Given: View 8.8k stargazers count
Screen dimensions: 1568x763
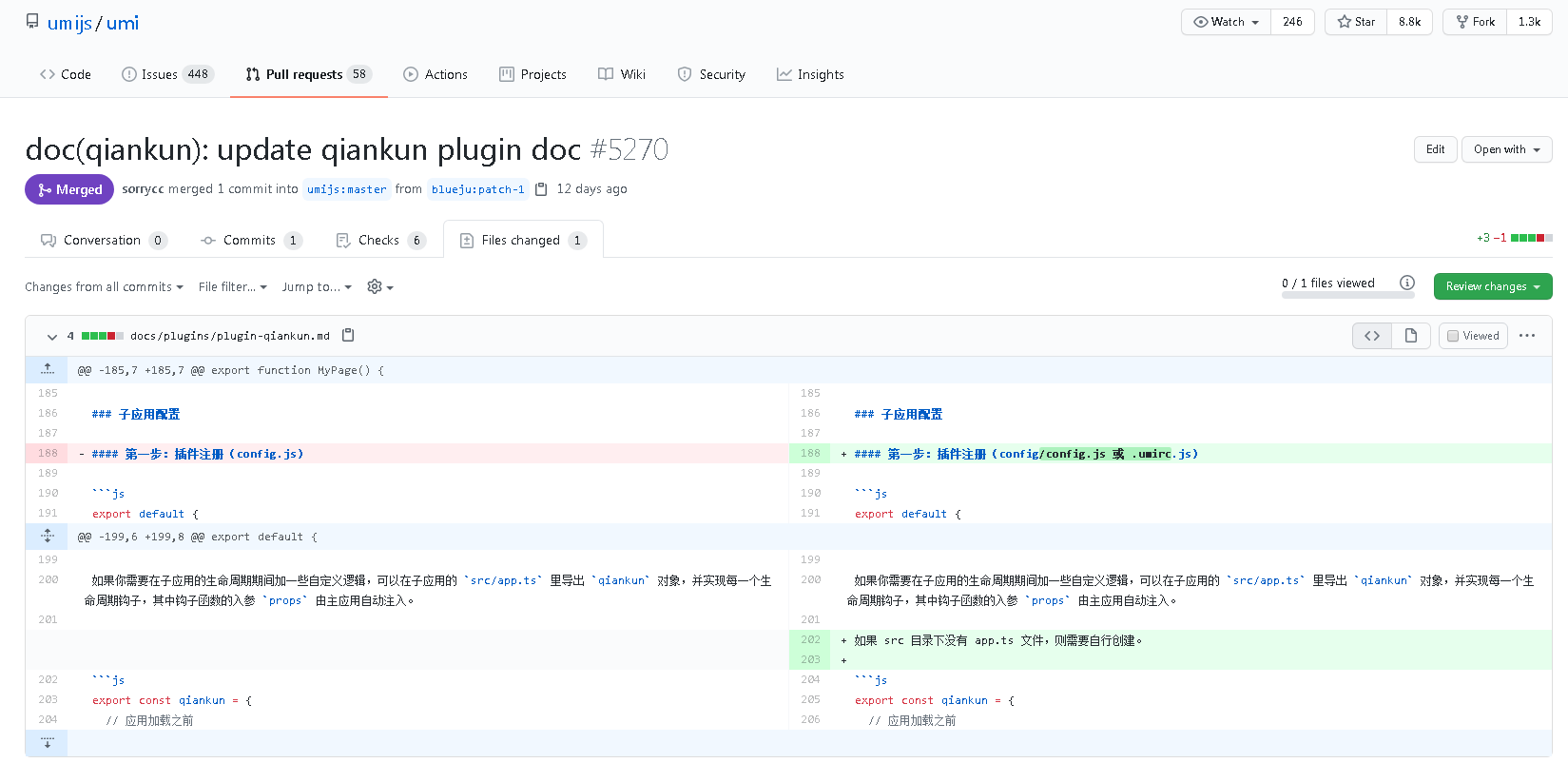Looking at the screenshot, I should click(1410, 22).
